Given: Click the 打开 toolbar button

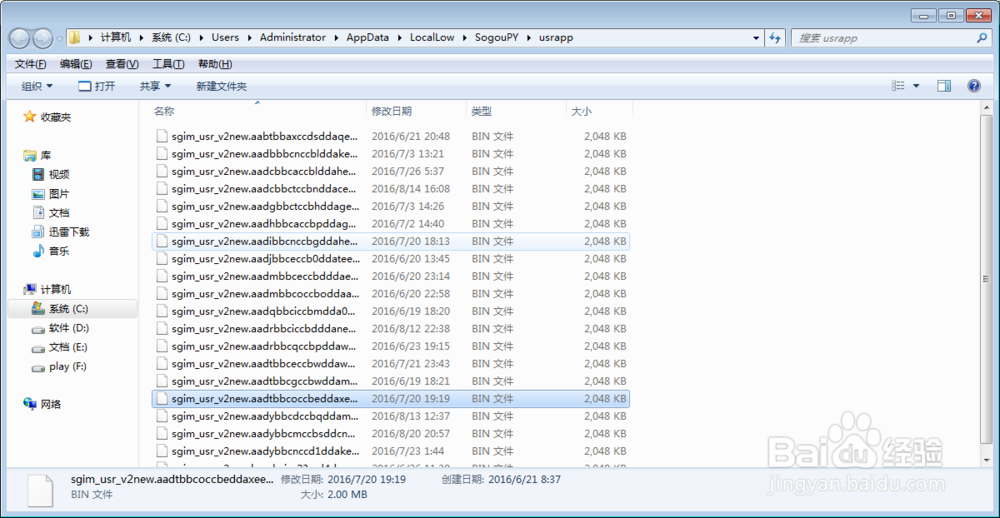Looking at the screenshot, I should pos(96,86).
